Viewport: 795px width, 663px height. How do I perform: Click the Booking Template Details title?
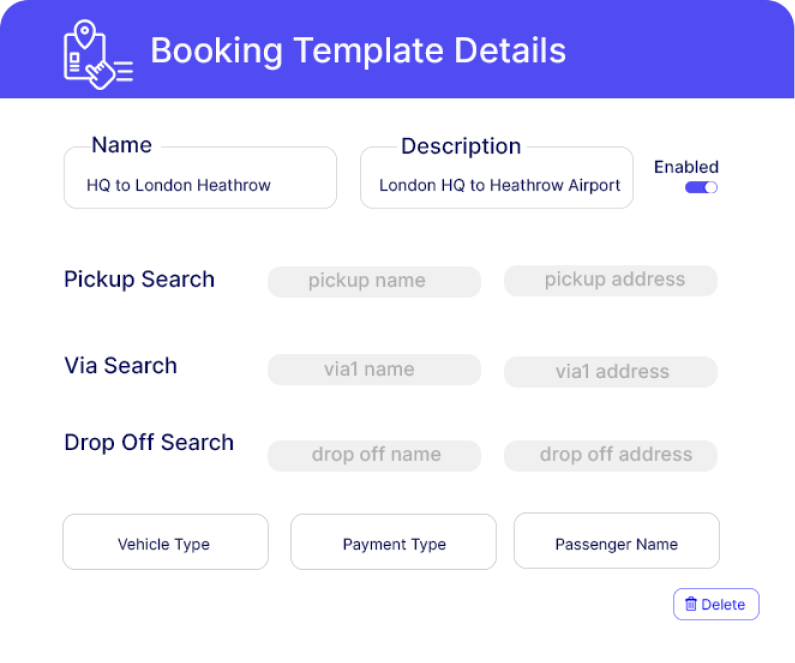click(358, 50)
